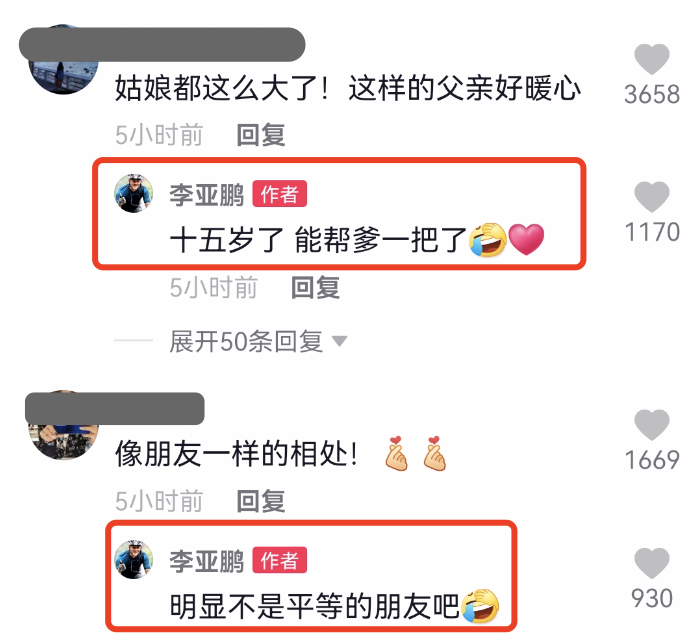Image resolution: width=694 pixels, height=640 pixels.
Task: Click 作者 badge in second reply
Action: click(279, 560)
